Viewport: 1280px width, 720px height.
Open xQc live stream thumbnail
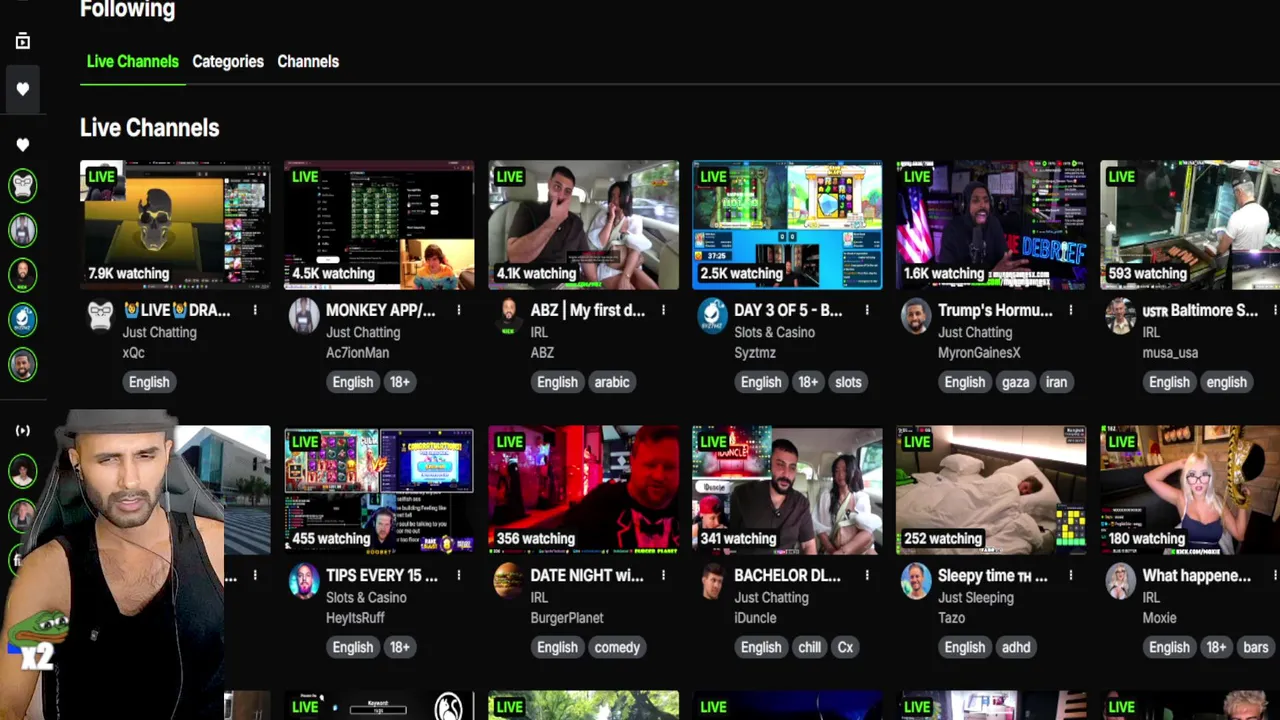point(175,225)
